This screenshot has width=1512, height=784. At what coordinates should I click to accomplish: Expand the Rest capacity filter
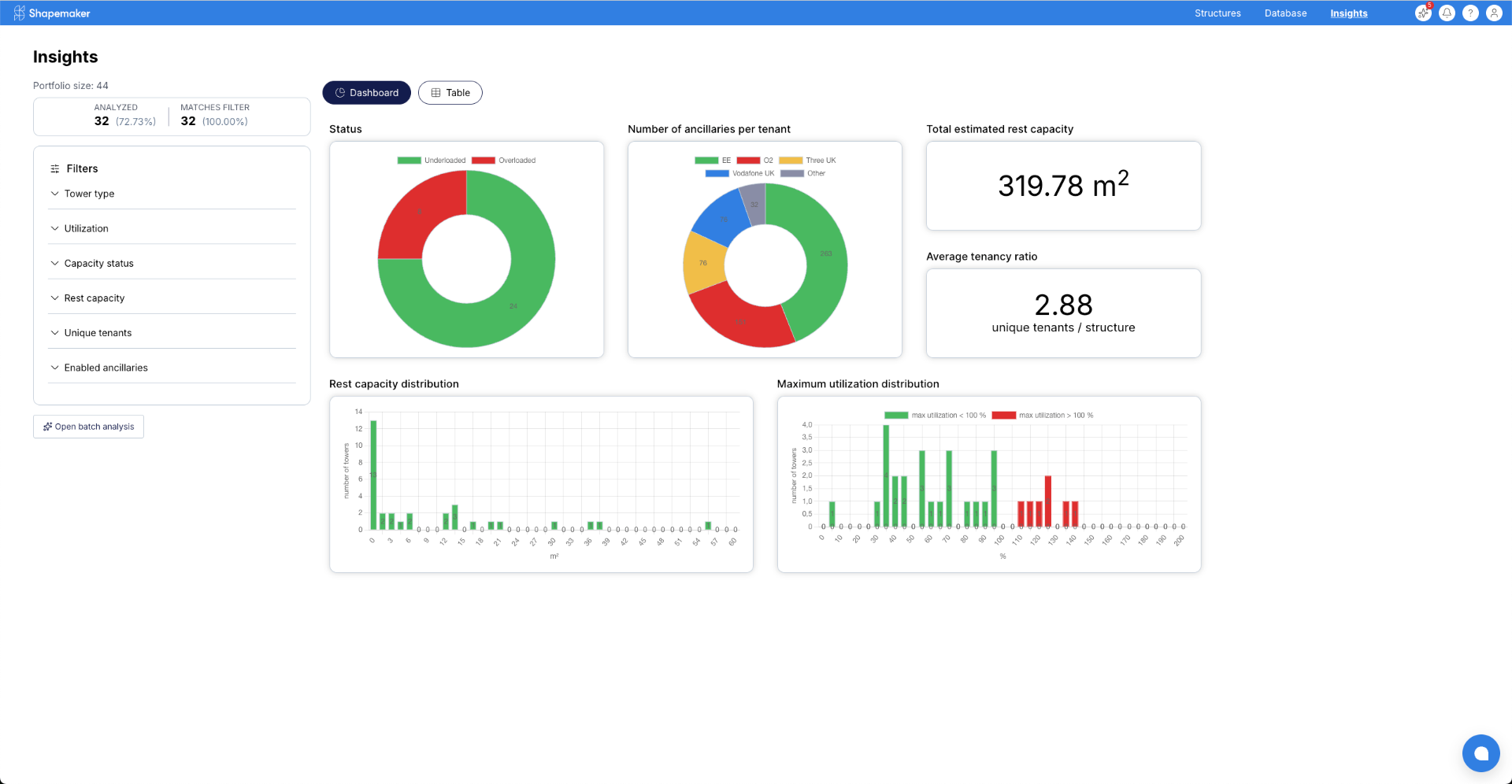(x=172, y=298)
